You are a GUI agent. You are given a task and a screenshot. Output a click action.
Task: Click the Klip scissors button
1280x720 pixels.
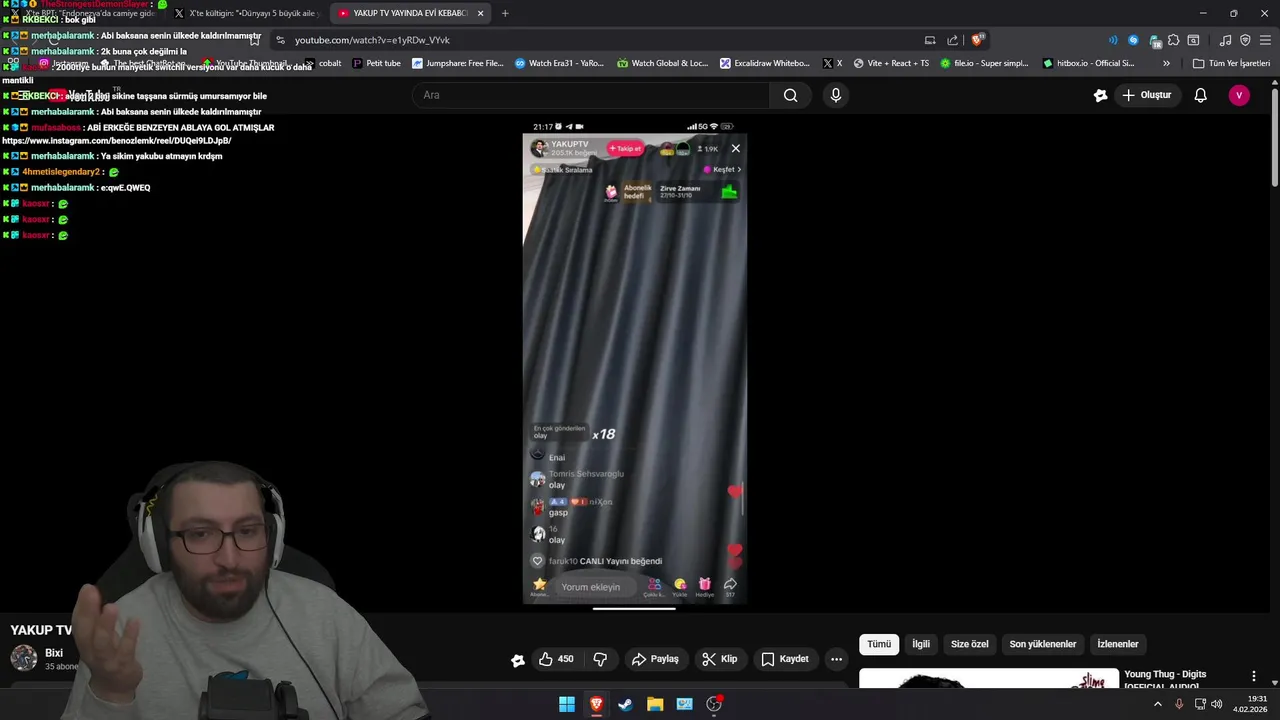point(720,659)
